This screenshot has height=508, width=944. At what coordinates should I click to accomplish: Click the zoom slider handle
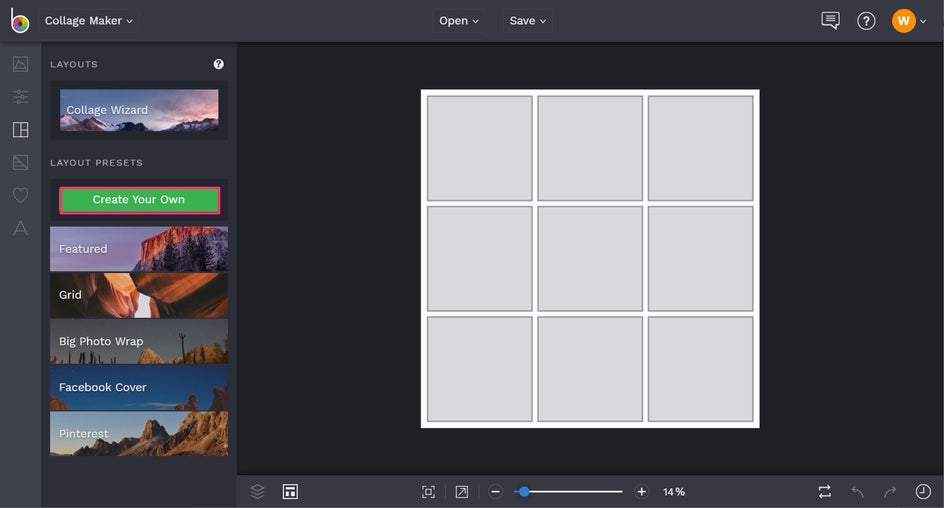[x=524, y=492]
